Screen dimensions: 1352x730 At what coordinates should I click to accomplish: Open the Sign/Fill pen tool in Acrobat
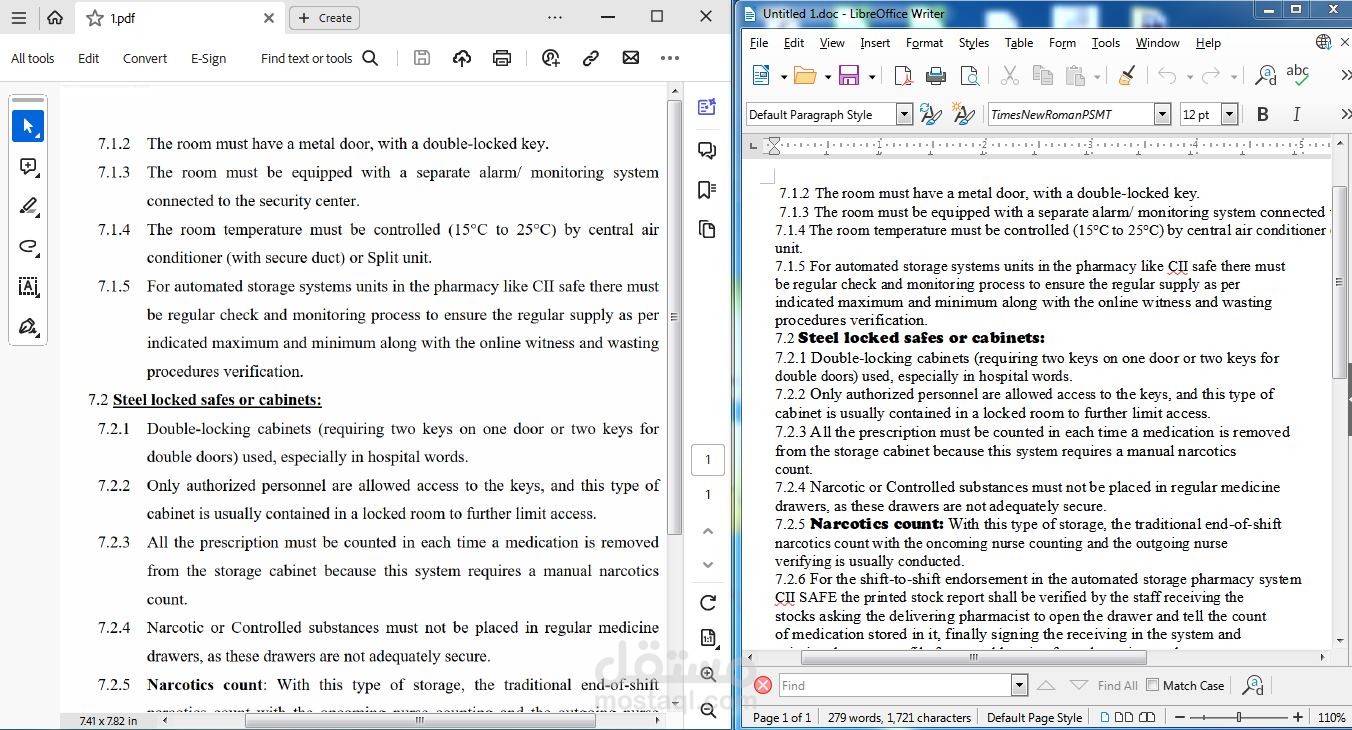[28, 327]
